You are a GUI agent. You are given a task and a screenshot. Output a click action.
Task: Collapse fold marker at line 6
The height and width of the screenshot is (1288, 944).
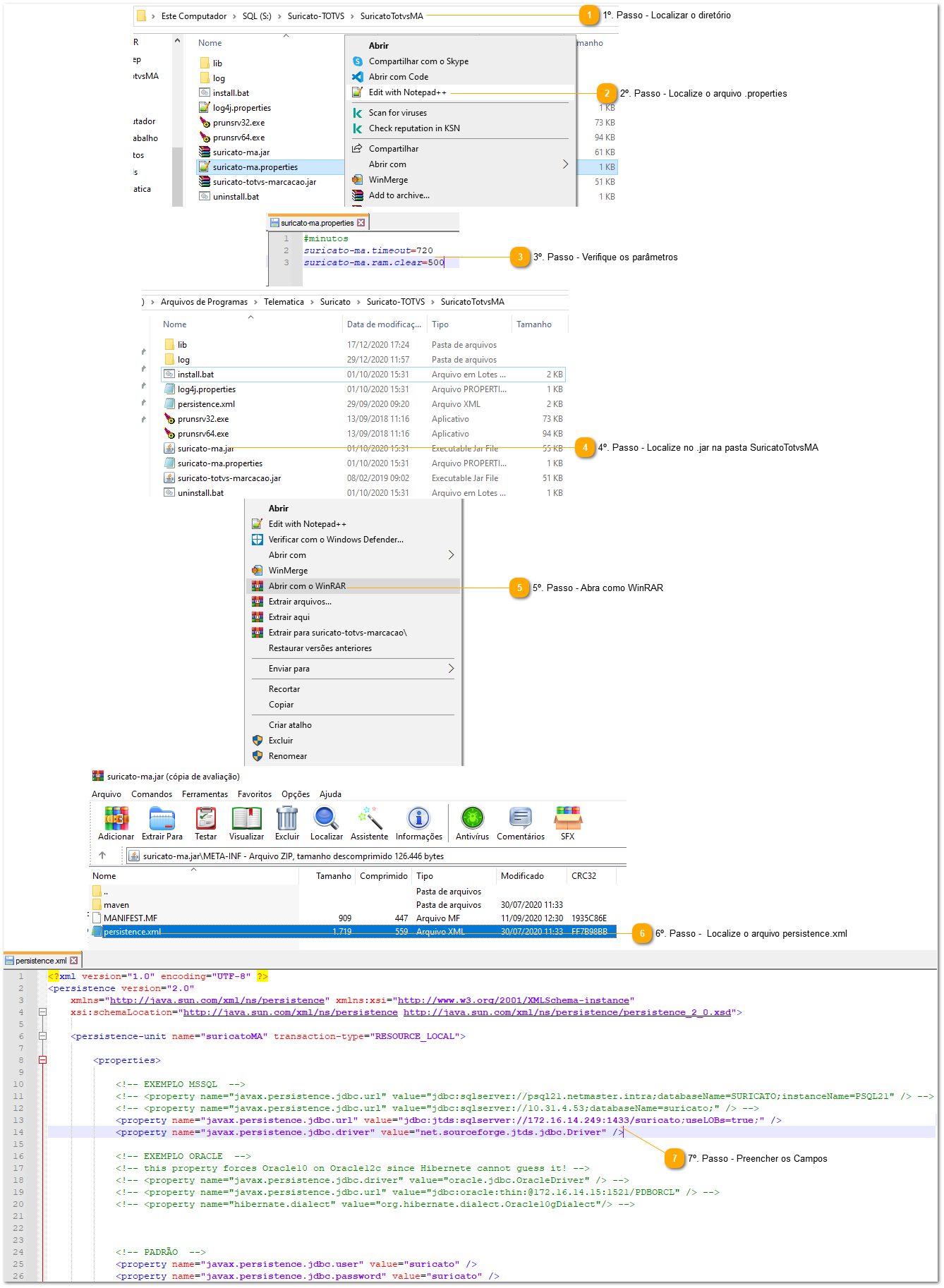pyautogui.click(x=42, y=1036)
